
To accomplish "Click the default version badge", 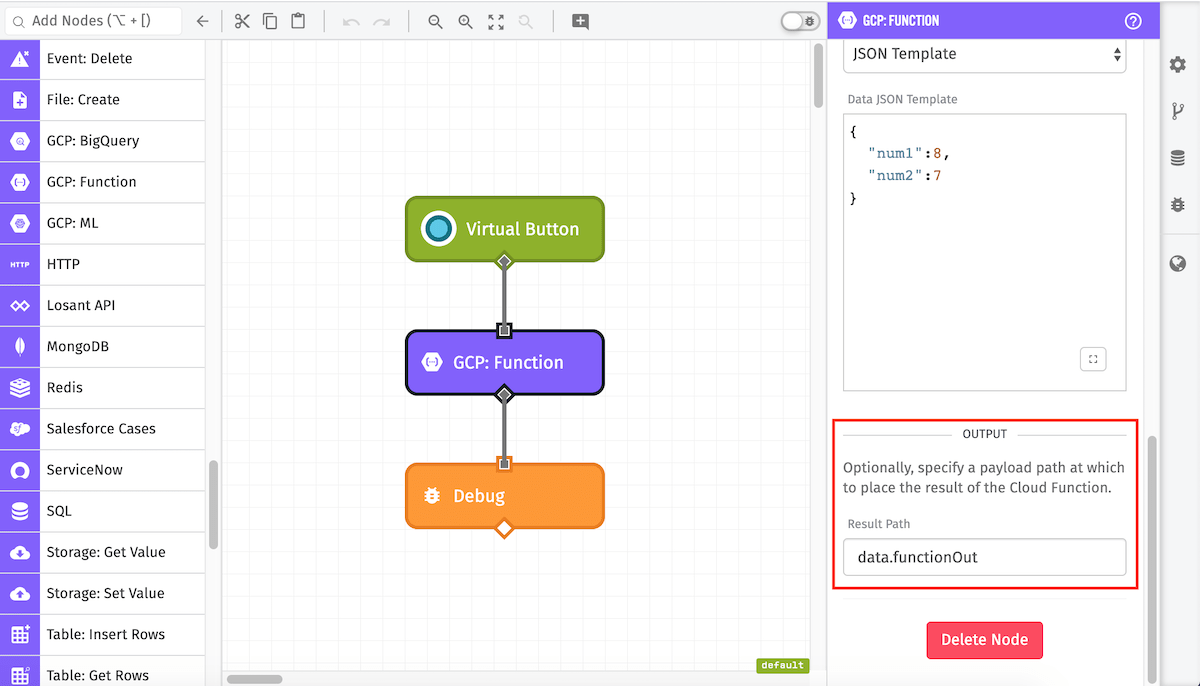I will point(782,665).
